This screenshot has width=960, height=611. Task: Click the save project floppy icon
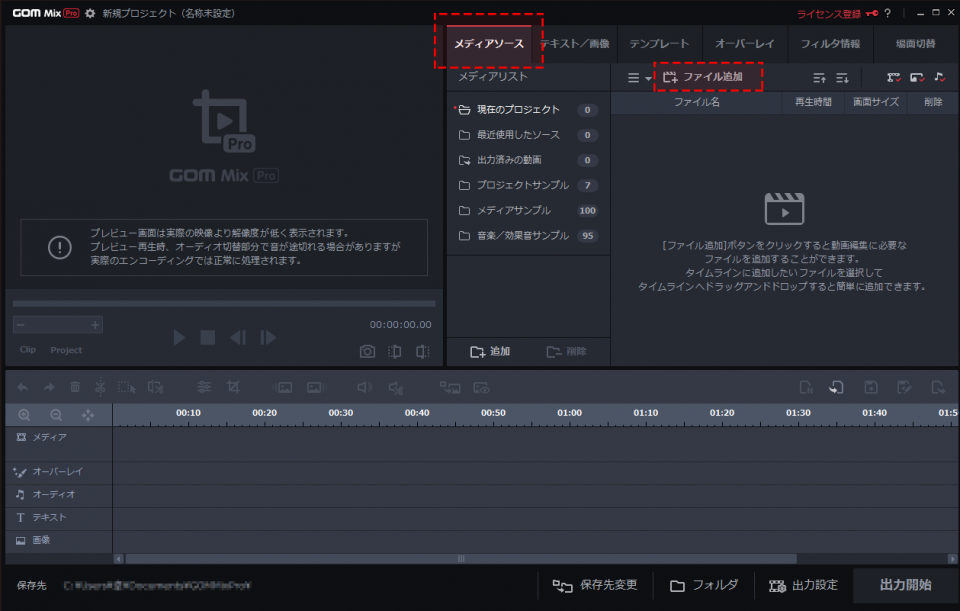(871, 387)
